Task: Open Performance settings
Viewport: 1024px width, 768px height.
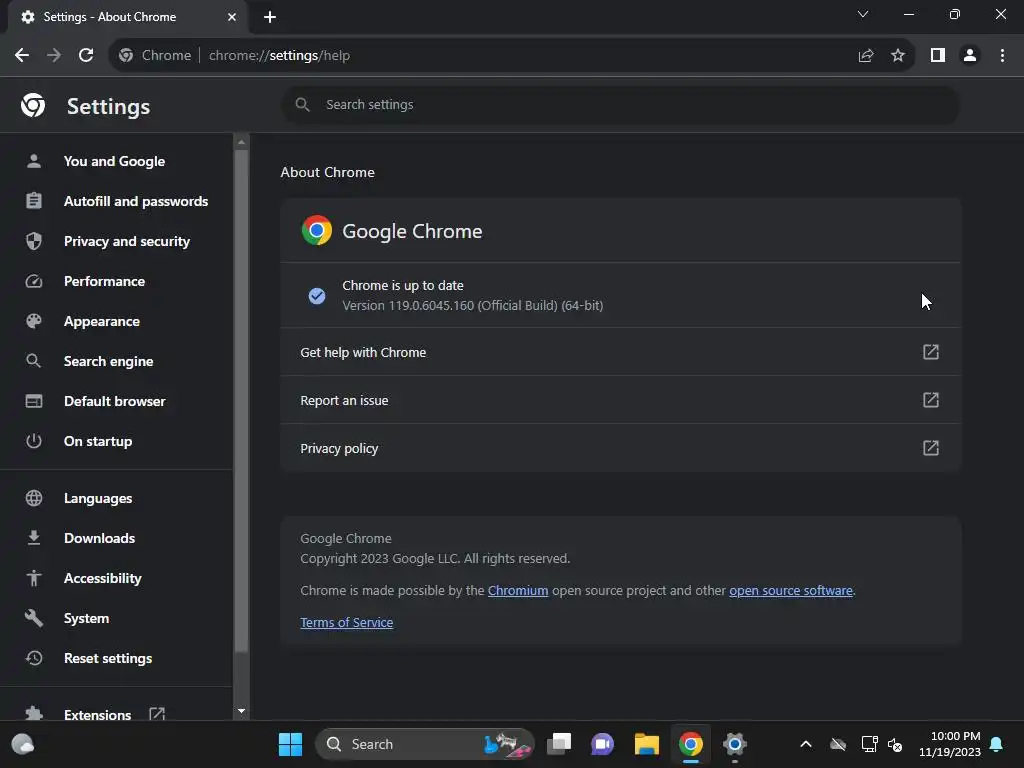Action: coord(116,281)
